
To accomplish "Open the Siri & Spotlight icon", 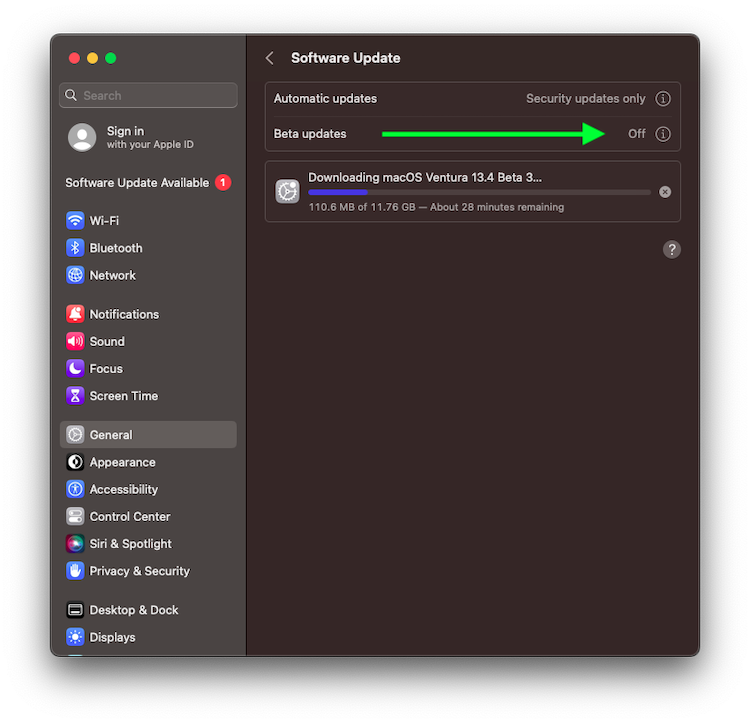I will 75,544.
